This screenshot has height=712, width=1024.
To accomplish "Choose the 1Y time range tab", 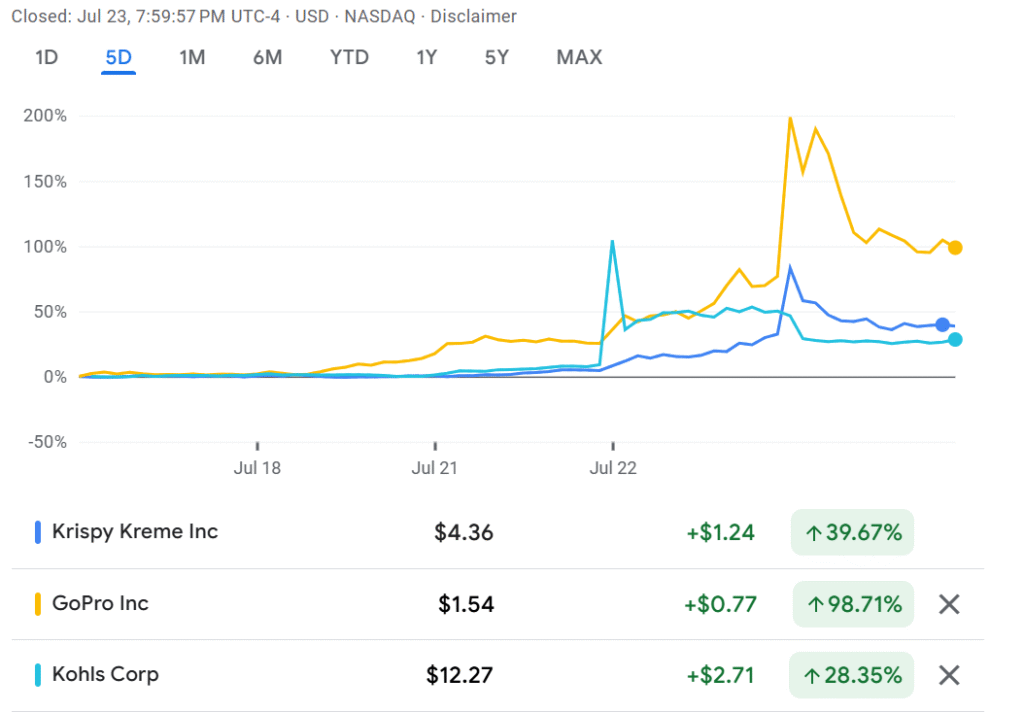I will point(426,57).
